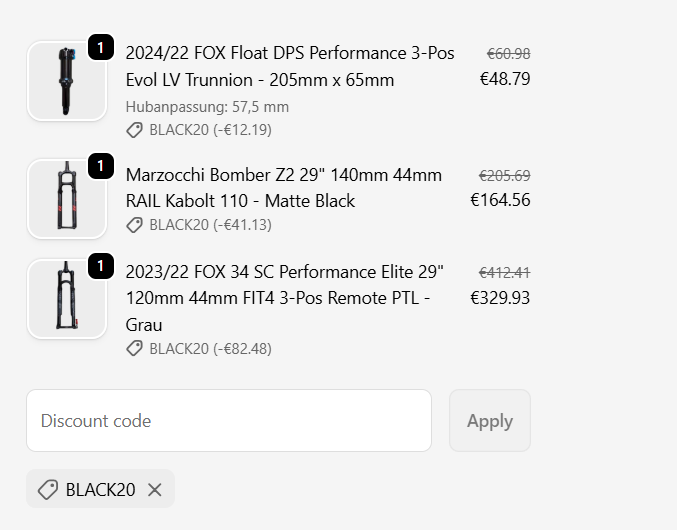Screen dimensions: 677x530
Task: Click the tag icon in BLACK20 chip
Action: [47, 490]
